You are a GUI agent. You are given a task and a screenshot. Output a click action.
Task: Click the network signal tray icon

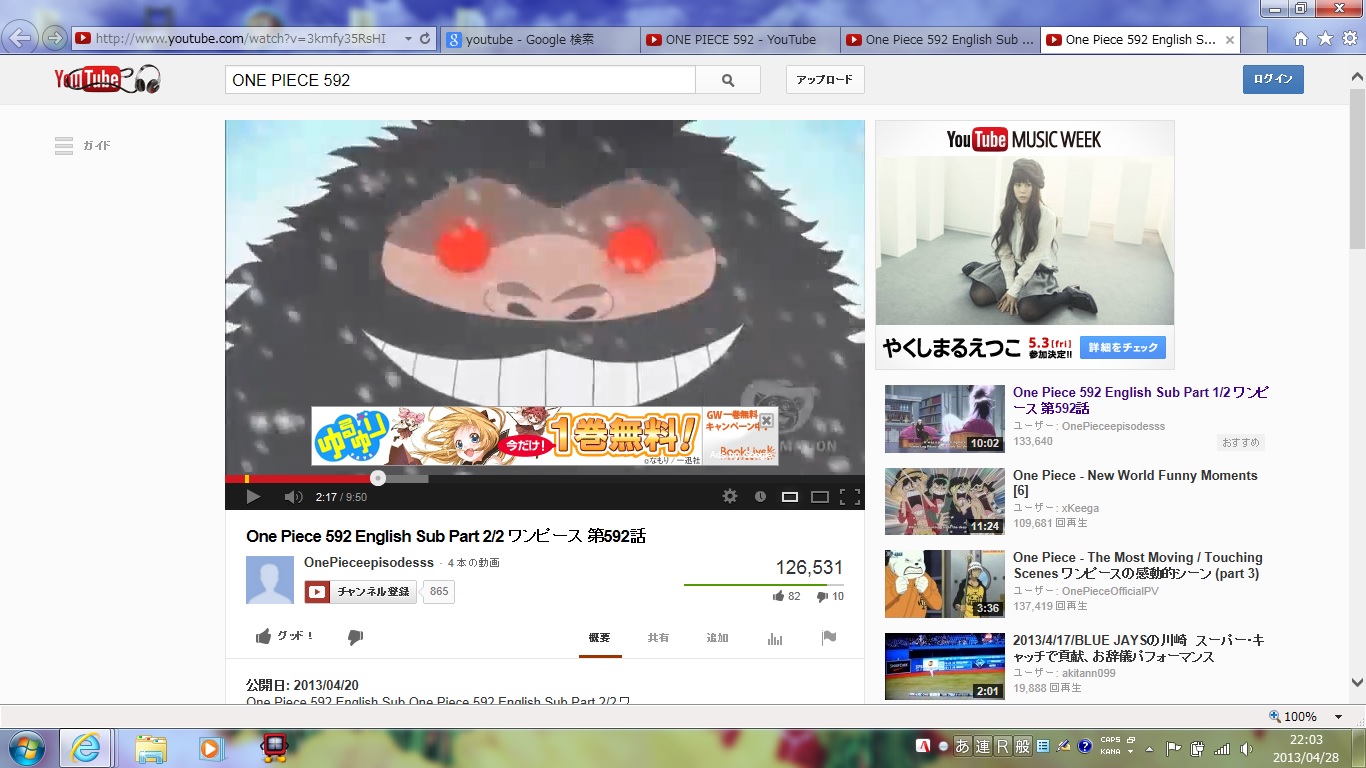point(1222,748)
